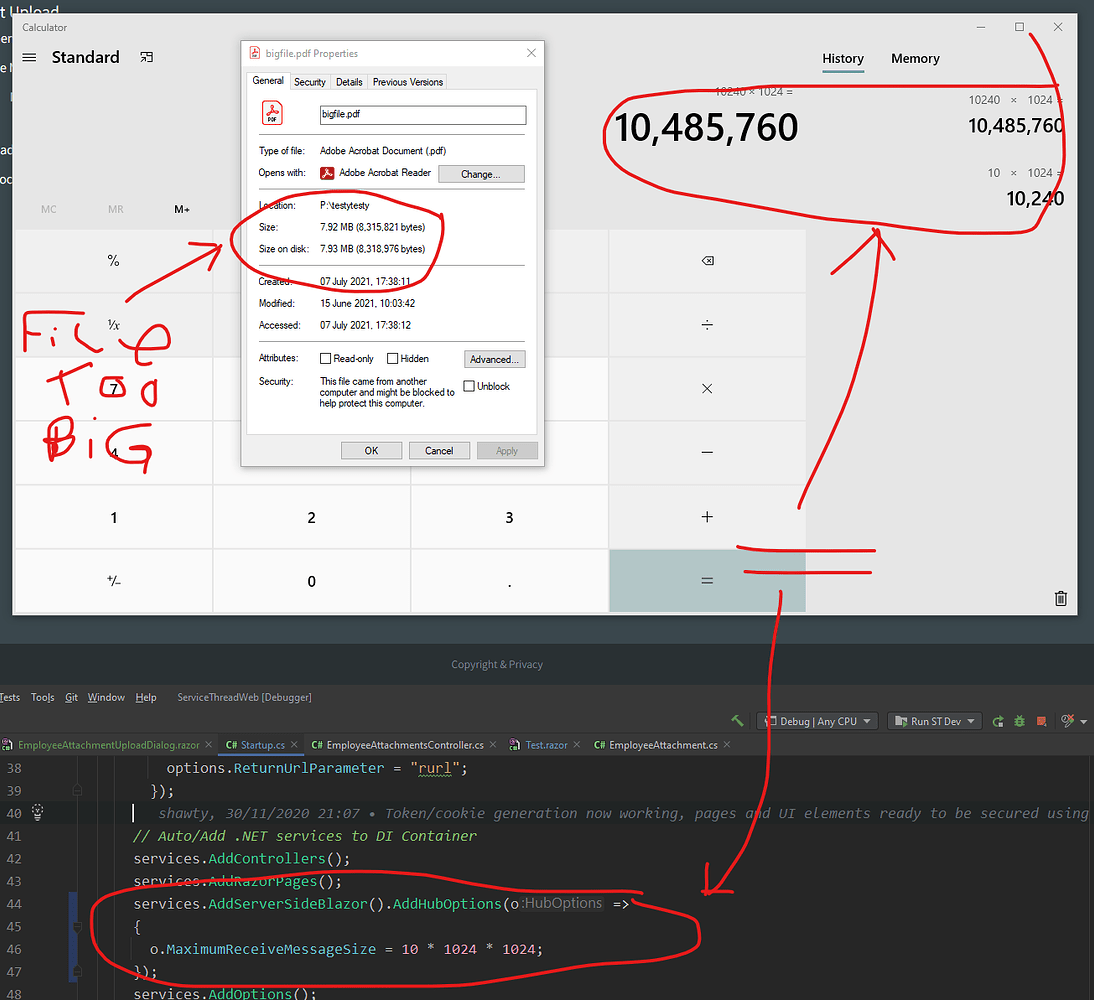Image resolution: width=1094 pixels, height=1000 pixels.
Task: Open the profiler icon right of the bug
Action: click(x=1041, y=721)
